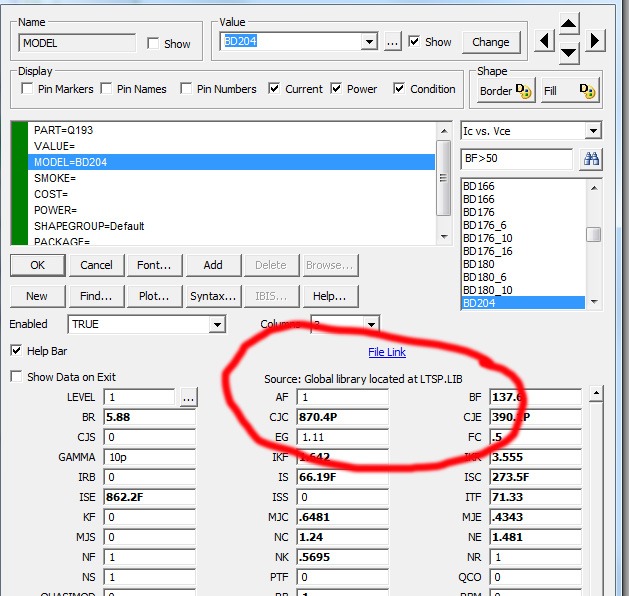Image resolution: width=629 pixels, height=596 pixels.
Task: Click the Name field containing MODEL
Action: click(x=77, y=43)
